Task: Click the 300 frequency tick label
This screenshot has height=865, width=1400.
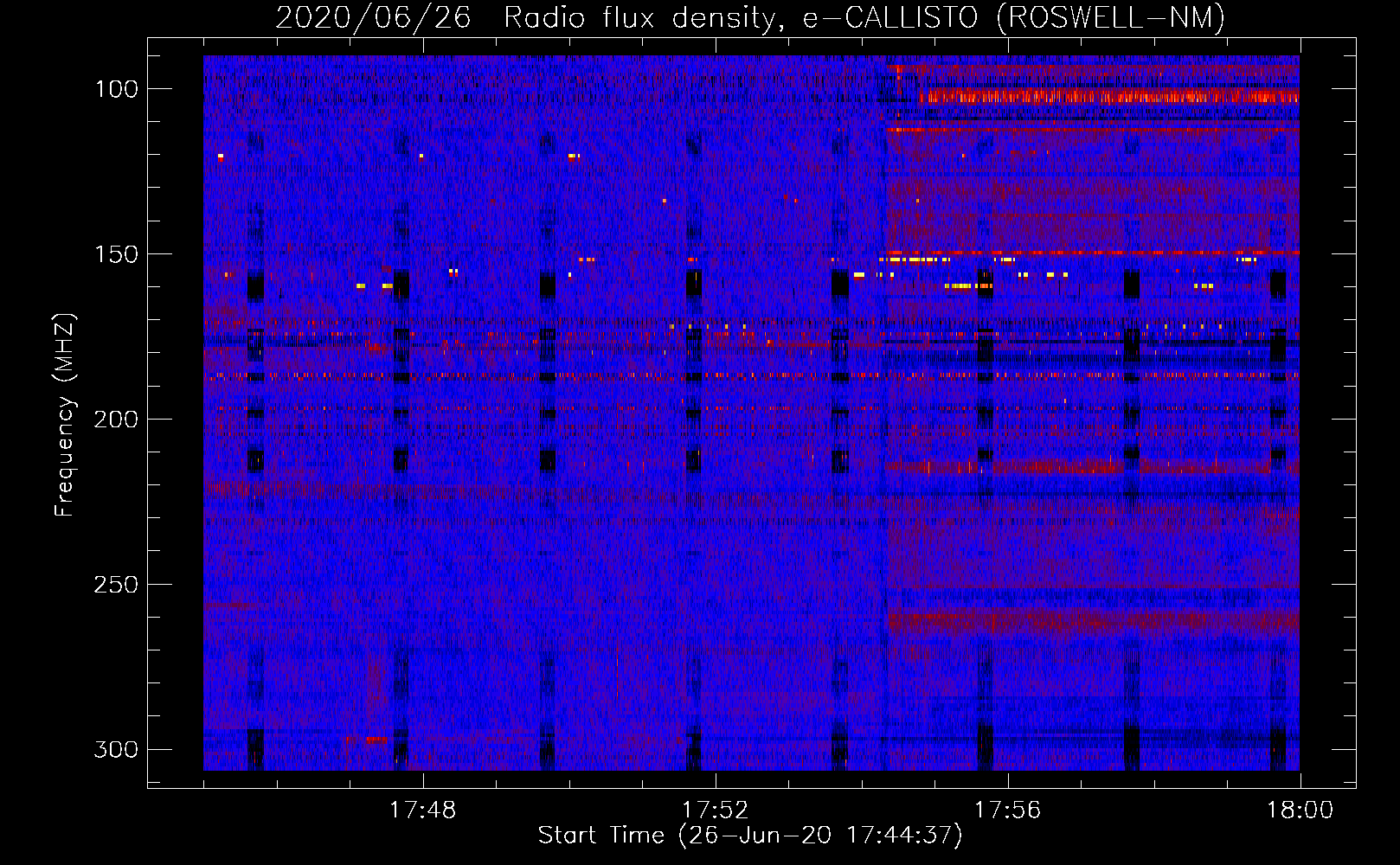Action: point(116,749)
